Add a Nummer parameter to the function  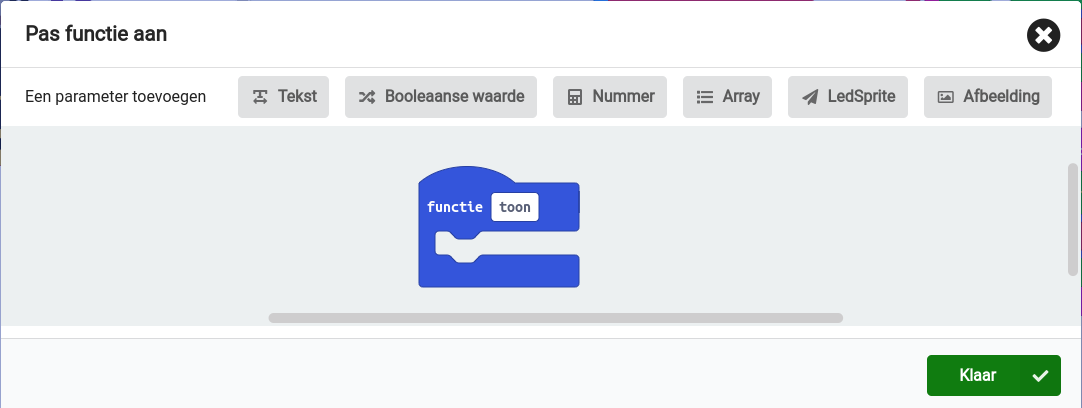[x=610, y=97]
